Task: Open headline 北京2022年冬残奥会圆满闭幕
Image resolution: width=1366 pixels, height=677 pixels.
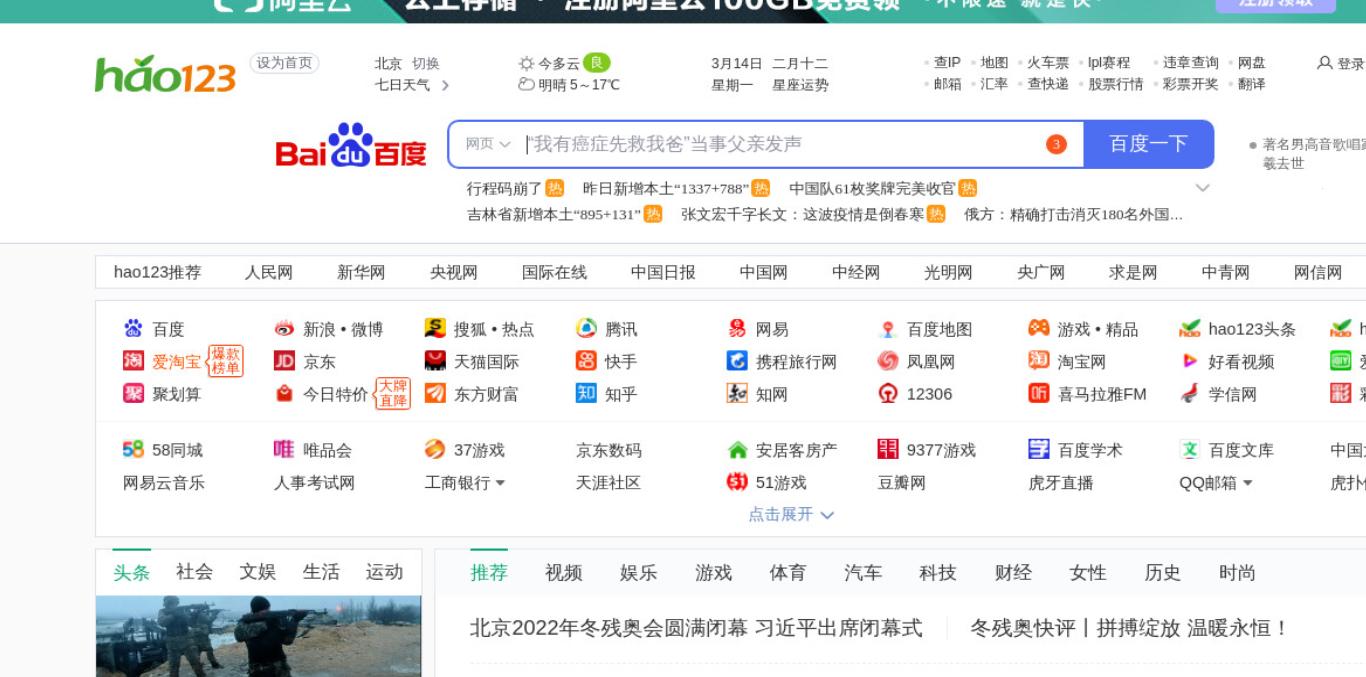Action: pyautogui.click(x=696, y=628)
